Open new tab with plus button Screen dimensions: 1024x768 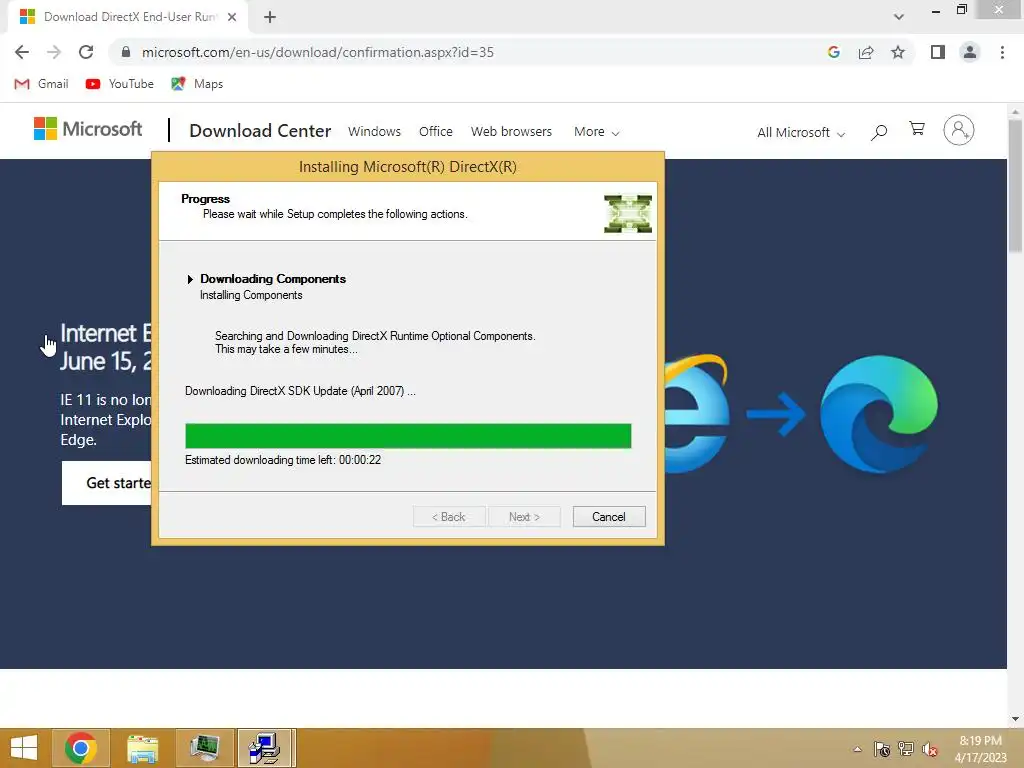tap(270, 17)
